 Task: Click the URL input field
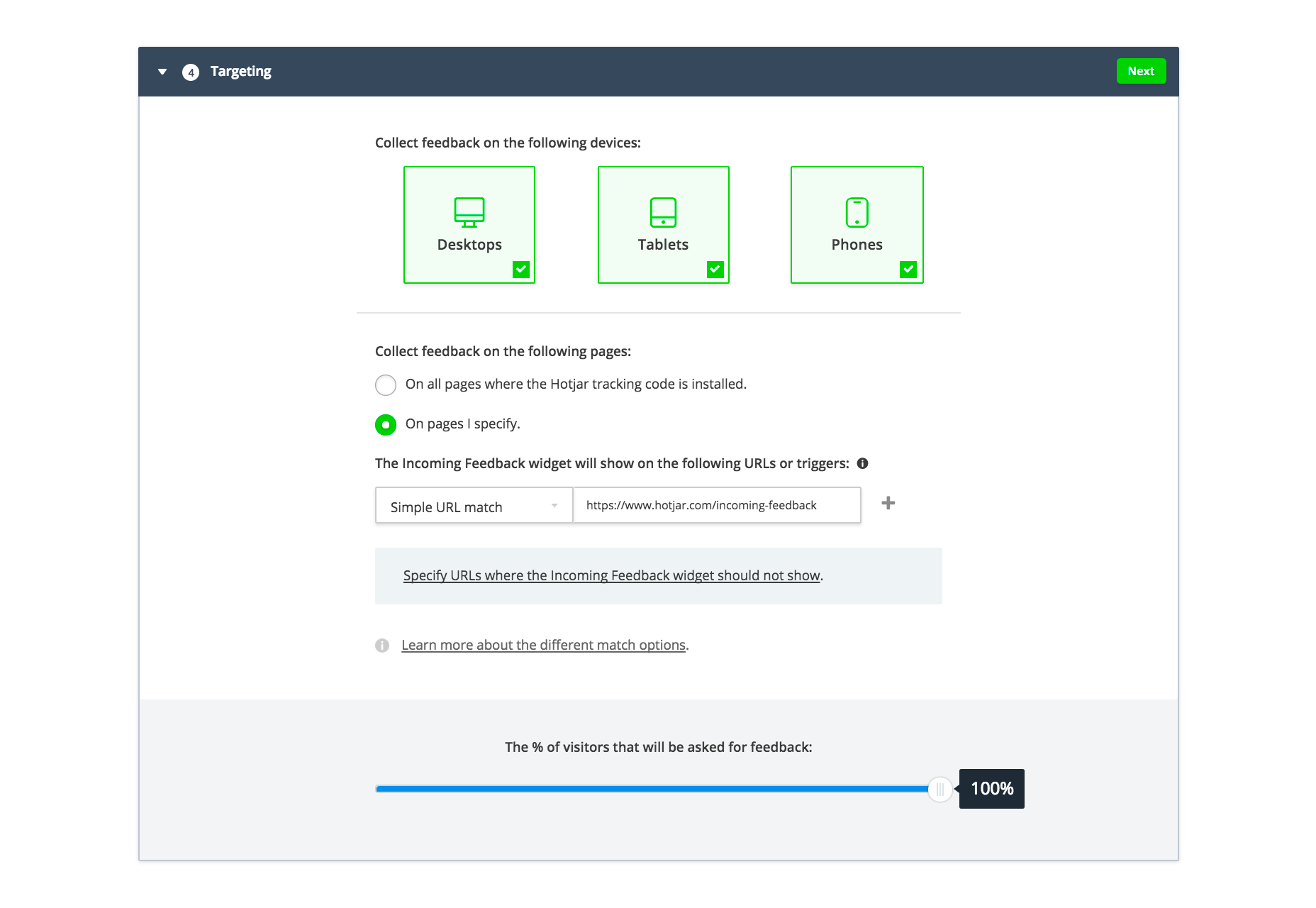click(x=717, y=506)
